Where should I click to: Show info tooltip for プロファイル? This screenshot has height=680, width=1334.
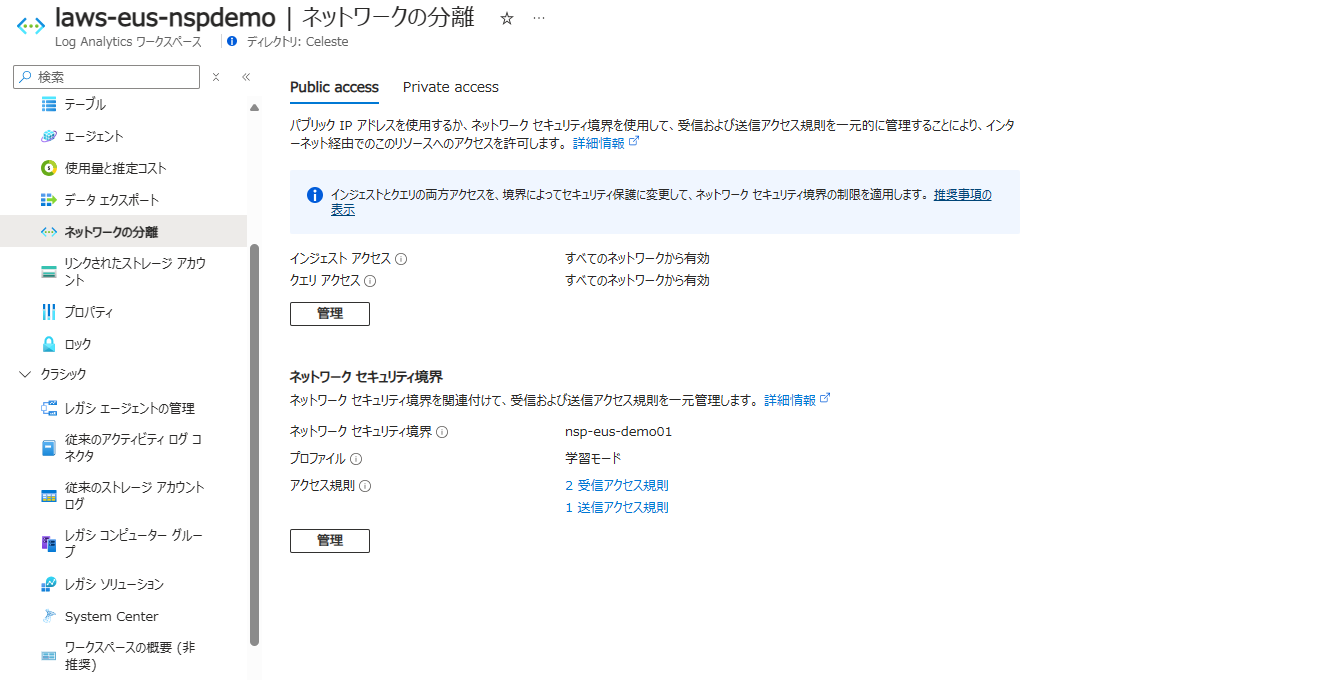point(356,459)
